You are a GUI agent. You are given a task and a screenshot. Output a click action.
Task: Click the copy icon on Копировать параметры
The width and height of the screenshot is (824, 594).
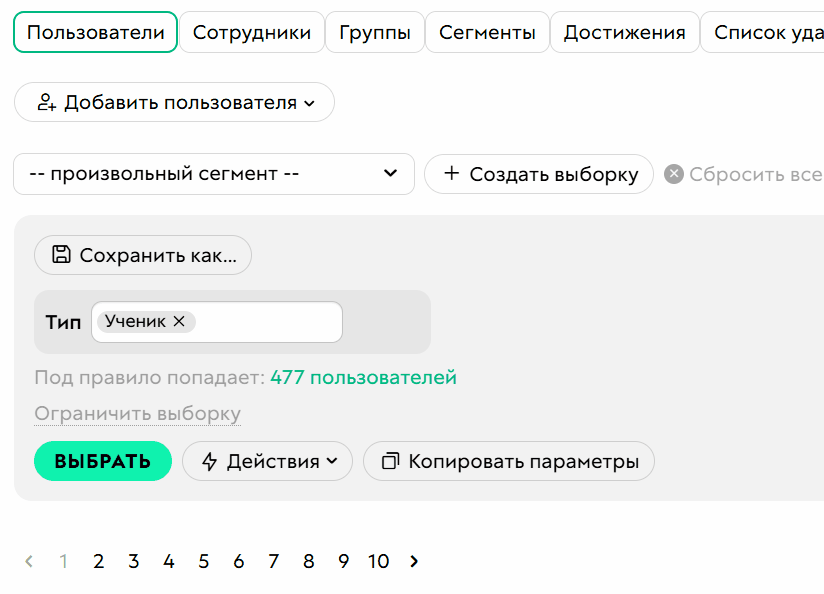(388, 461)
